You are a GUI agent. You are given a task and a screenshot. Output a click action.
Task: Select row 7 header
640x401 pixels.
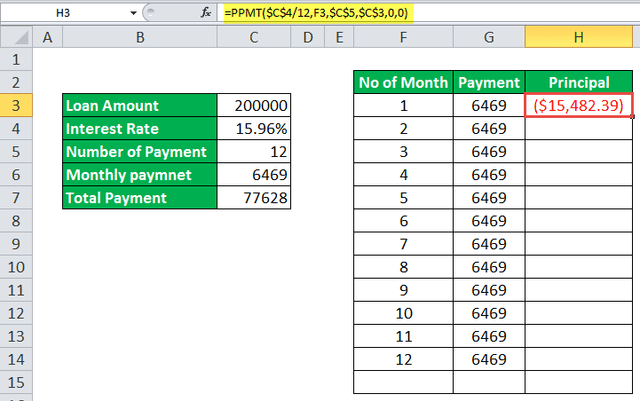[x=16, y=197]
